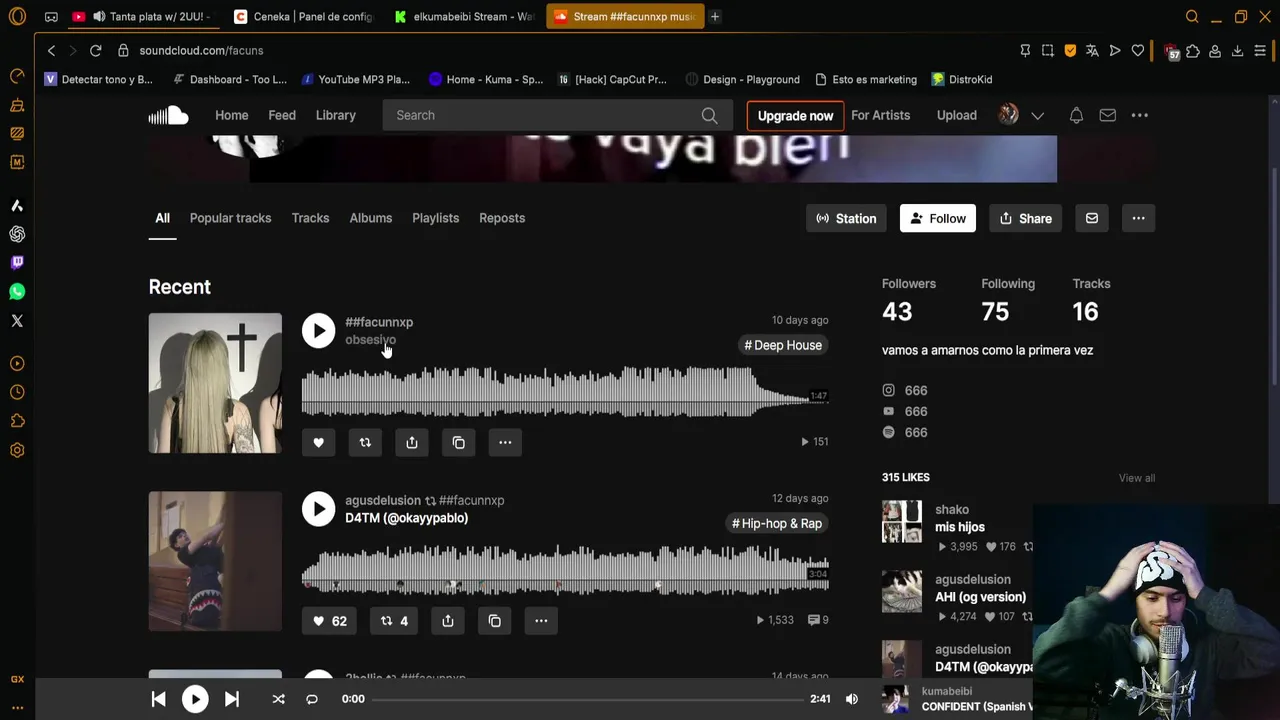Image resolution: width=1280 pixels, height=720 pixels.
Task: Message the profile via envelope button
Action: [1091, 218]
